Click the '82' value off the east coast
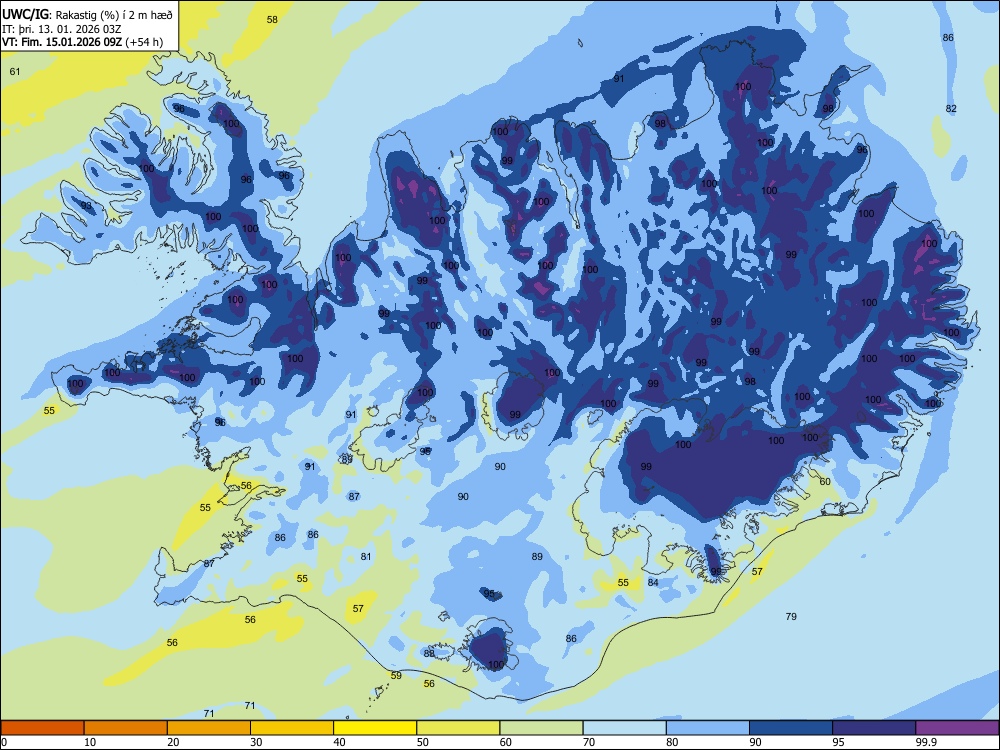 pos(951,109)
